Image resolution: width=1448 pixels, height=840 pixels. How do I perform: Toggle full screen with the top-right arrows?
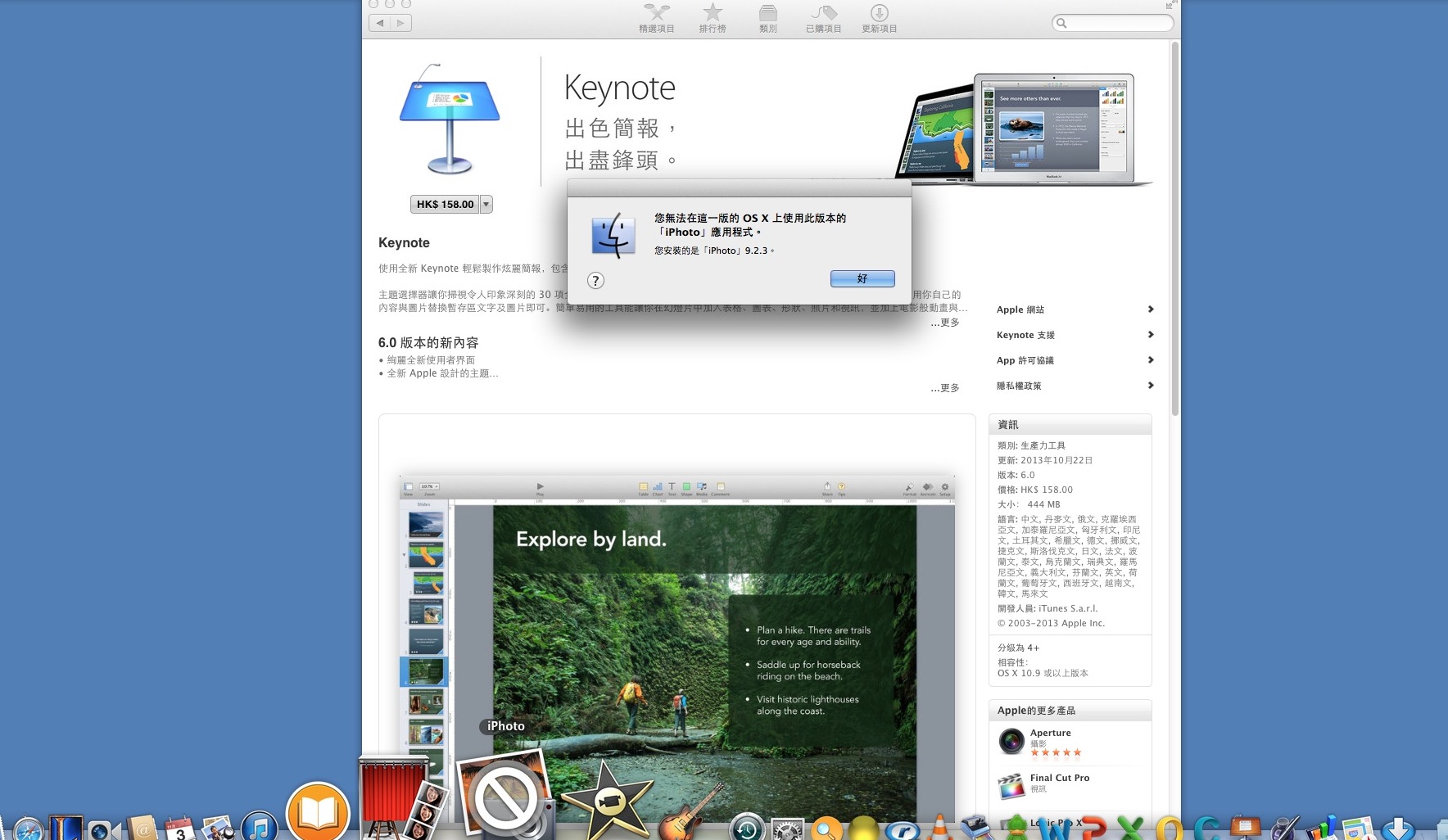(1171, 5)
